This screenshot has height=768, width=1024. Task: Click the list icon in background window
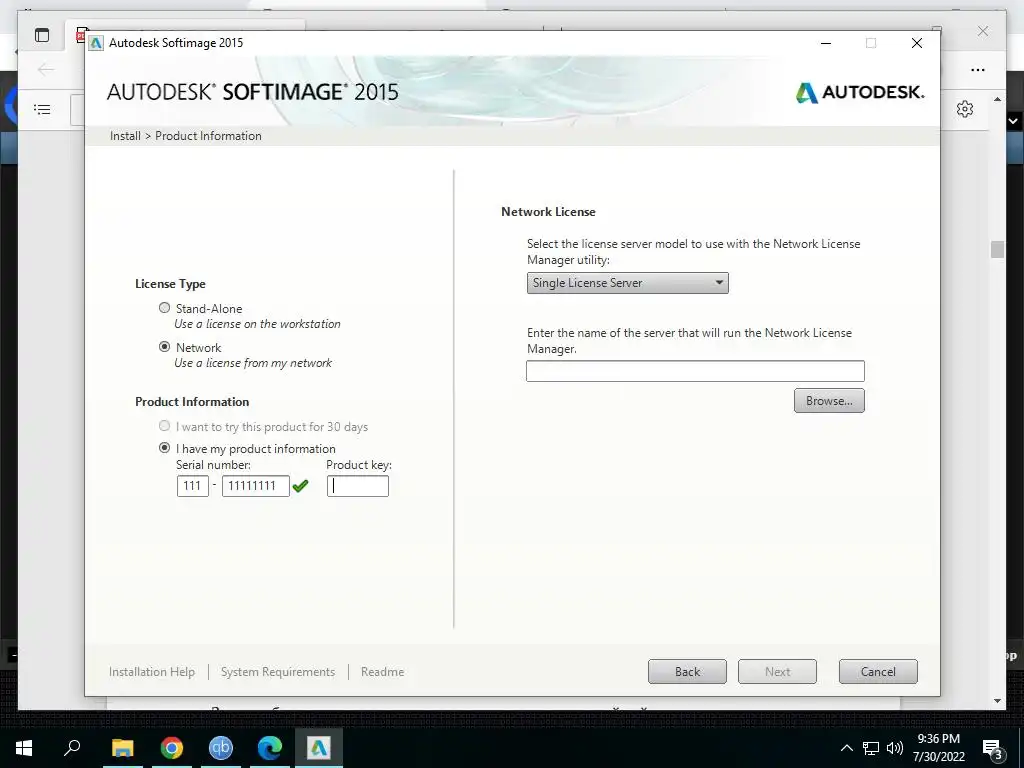(42, 109)
